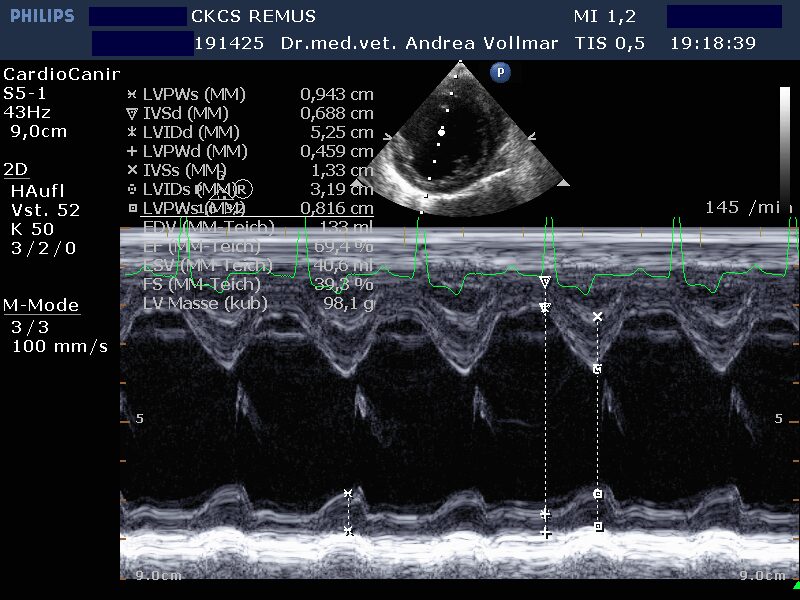Select the LVIDd asterisk marker icon
Viewport: 800px width, 600px height.
pos(130,132)
